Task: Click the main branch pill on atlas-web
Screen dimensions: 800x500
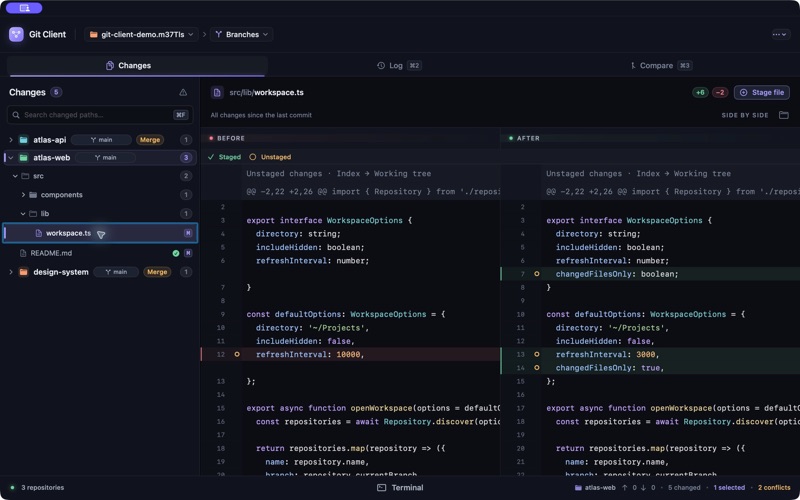Action: tap(106, 158)
